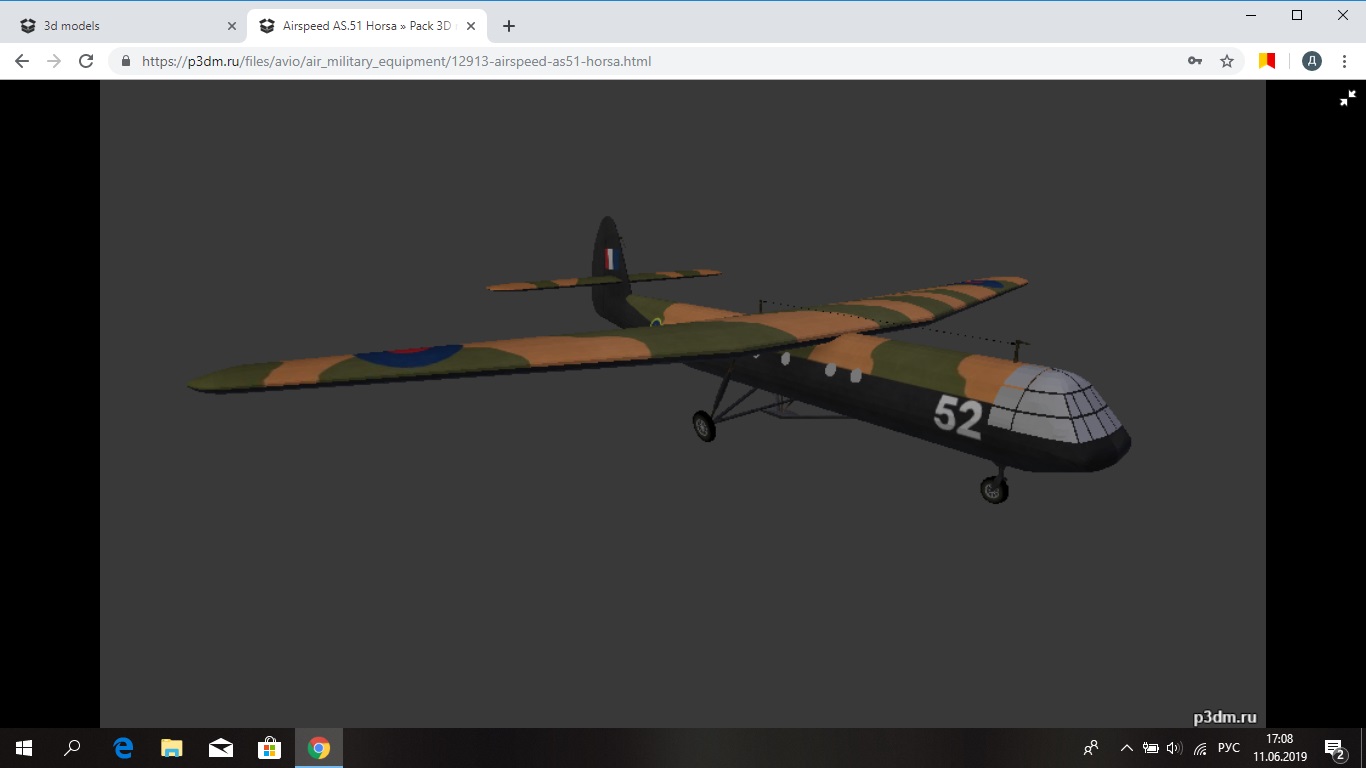Viewport: 1366px width, 768px height.
Task: Reload the current page
Action: point(86,61)
